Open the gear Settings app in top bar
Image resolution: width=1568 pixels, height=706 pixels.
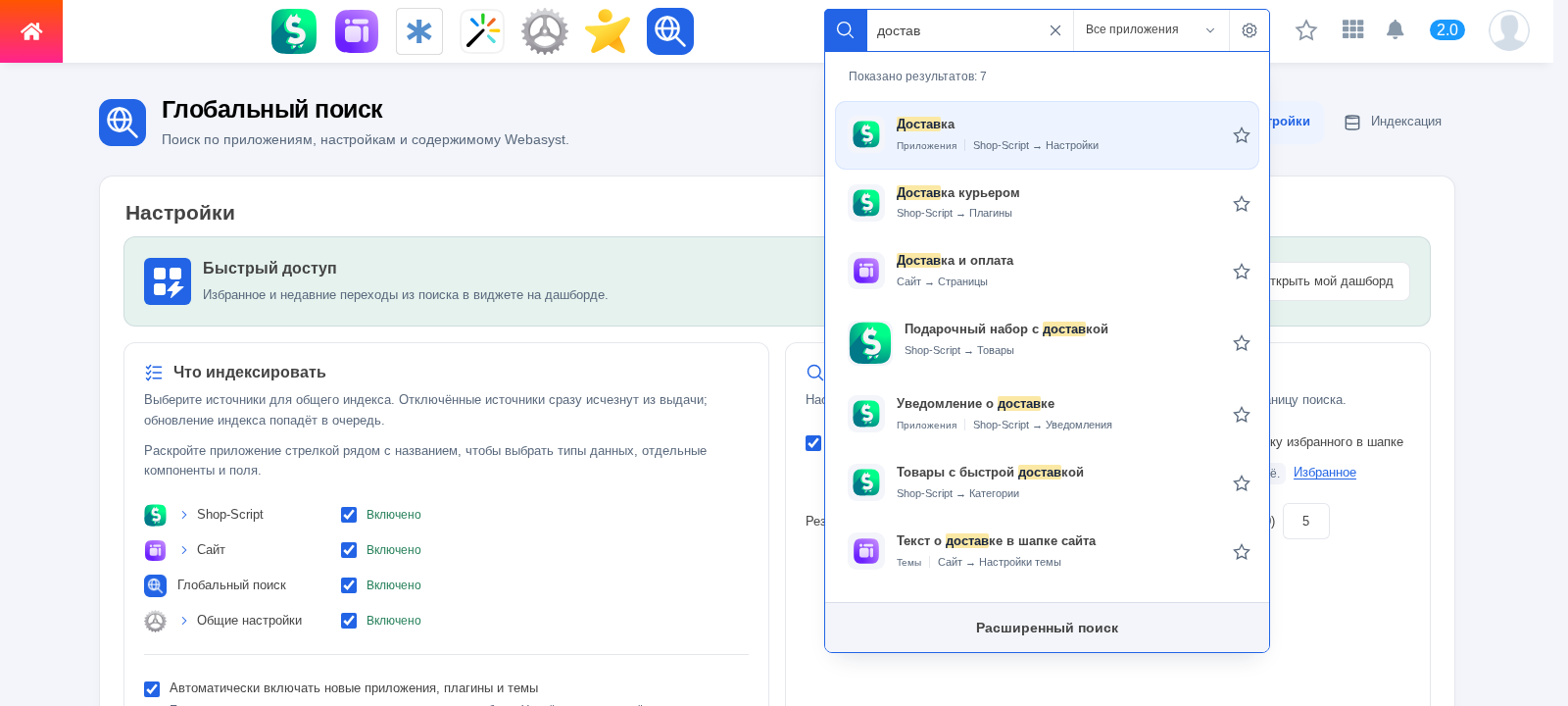(545, 31)
